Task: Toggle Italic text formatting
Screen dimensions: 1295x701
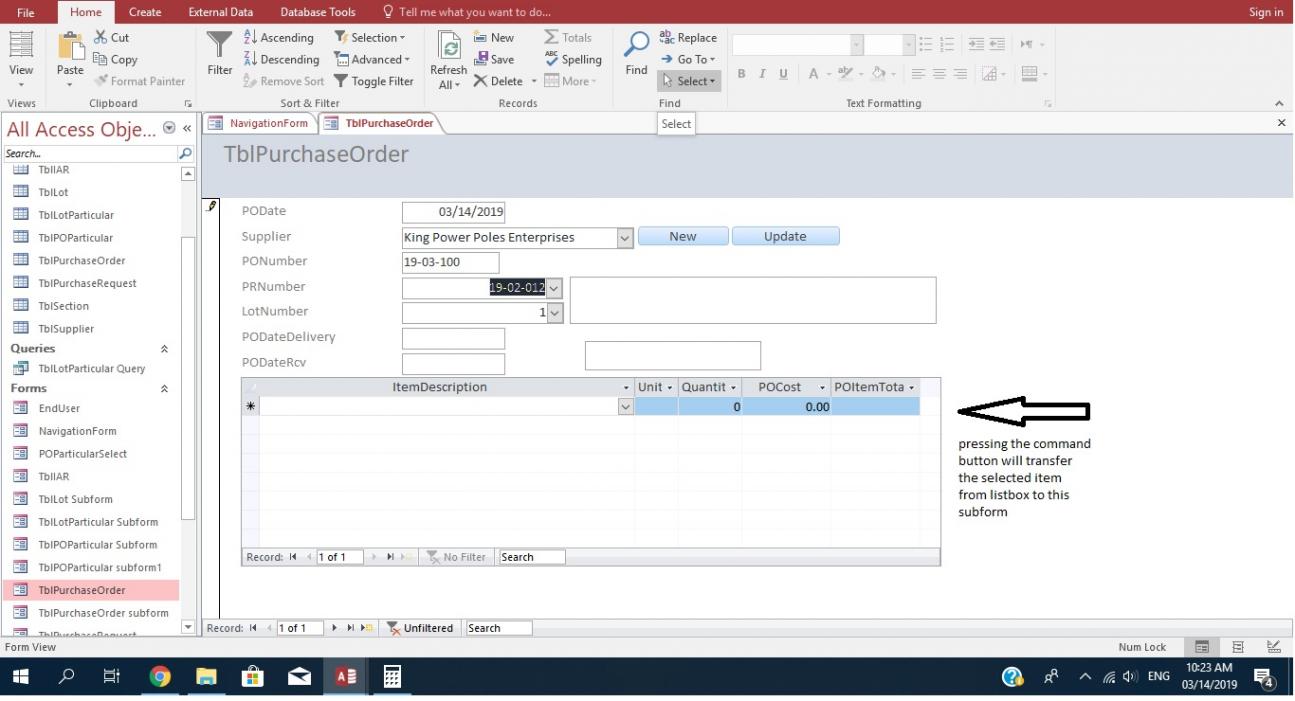Action: [762, 74]
